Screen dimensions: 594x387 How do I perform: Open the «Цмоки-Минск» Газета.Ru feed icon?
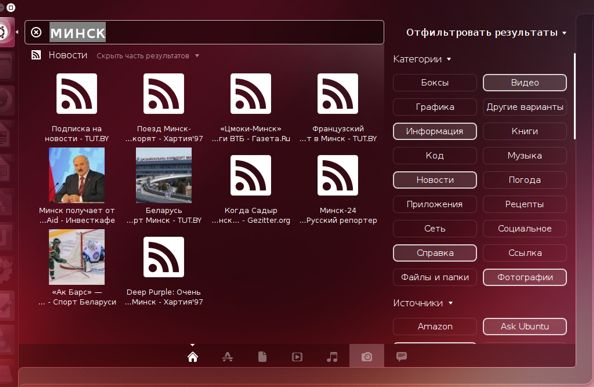tap(251, 94)
